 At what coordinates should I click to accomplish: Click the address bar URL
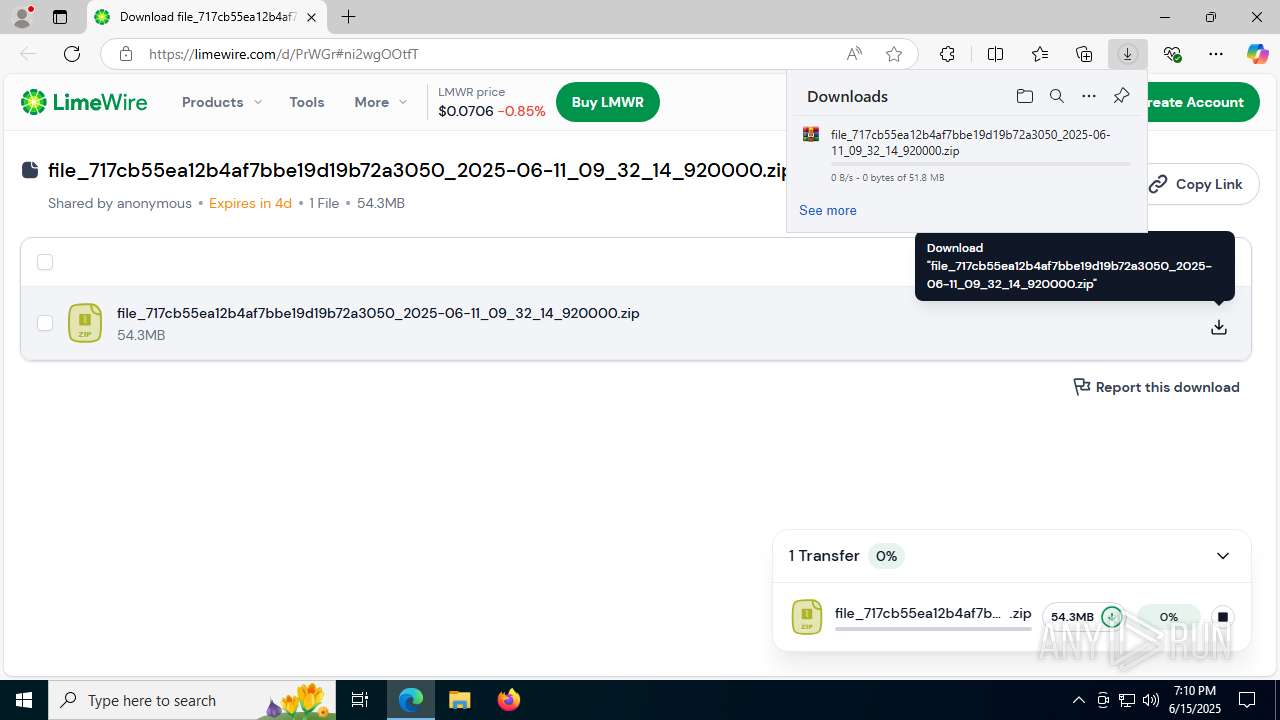pyautogui.click(x=284, y=54)
